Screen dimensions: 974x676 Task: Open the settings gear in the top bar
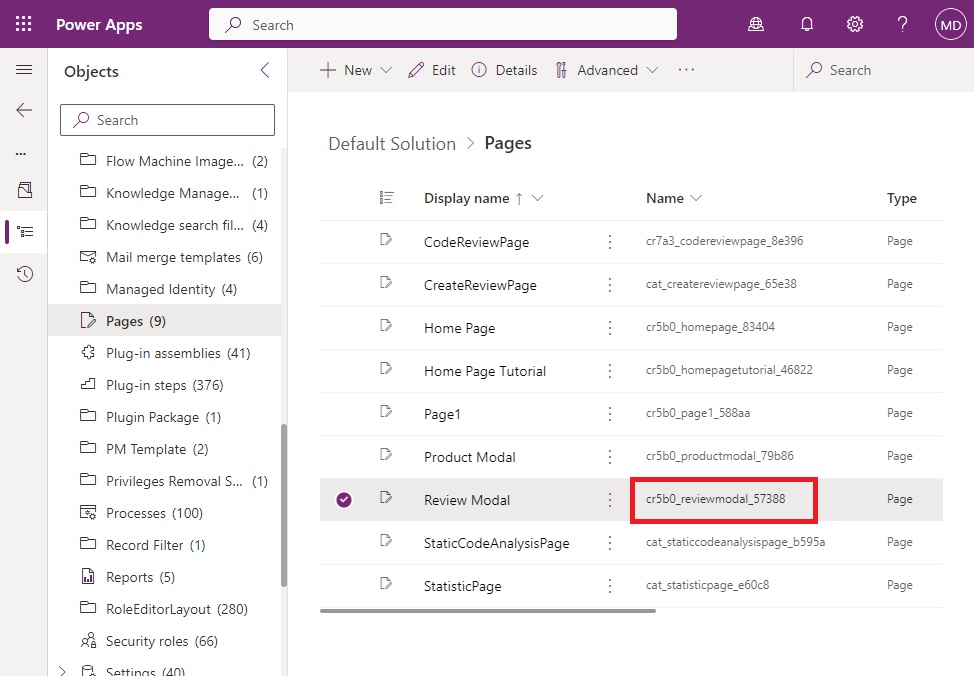pyautogui.click(x=854, y=24)
